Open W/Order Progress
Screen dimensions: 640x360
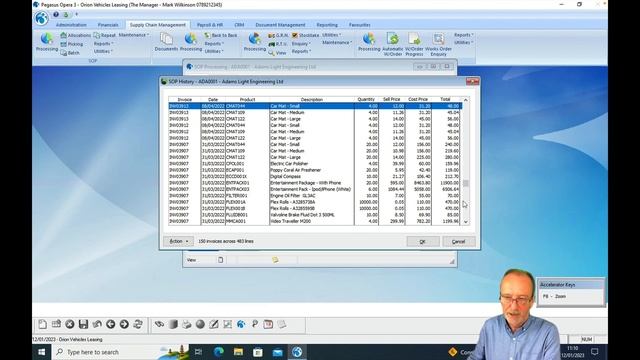[x=414, y=44]
